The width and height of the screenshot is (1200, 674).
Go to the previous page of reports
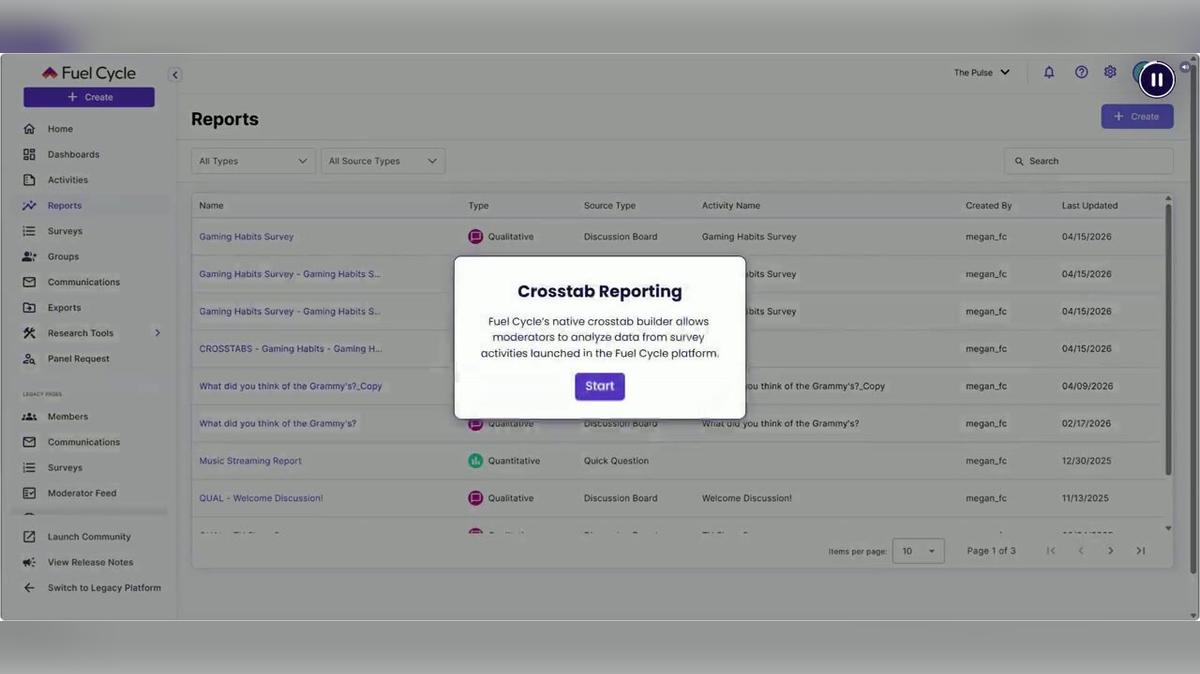[1081, 551]
